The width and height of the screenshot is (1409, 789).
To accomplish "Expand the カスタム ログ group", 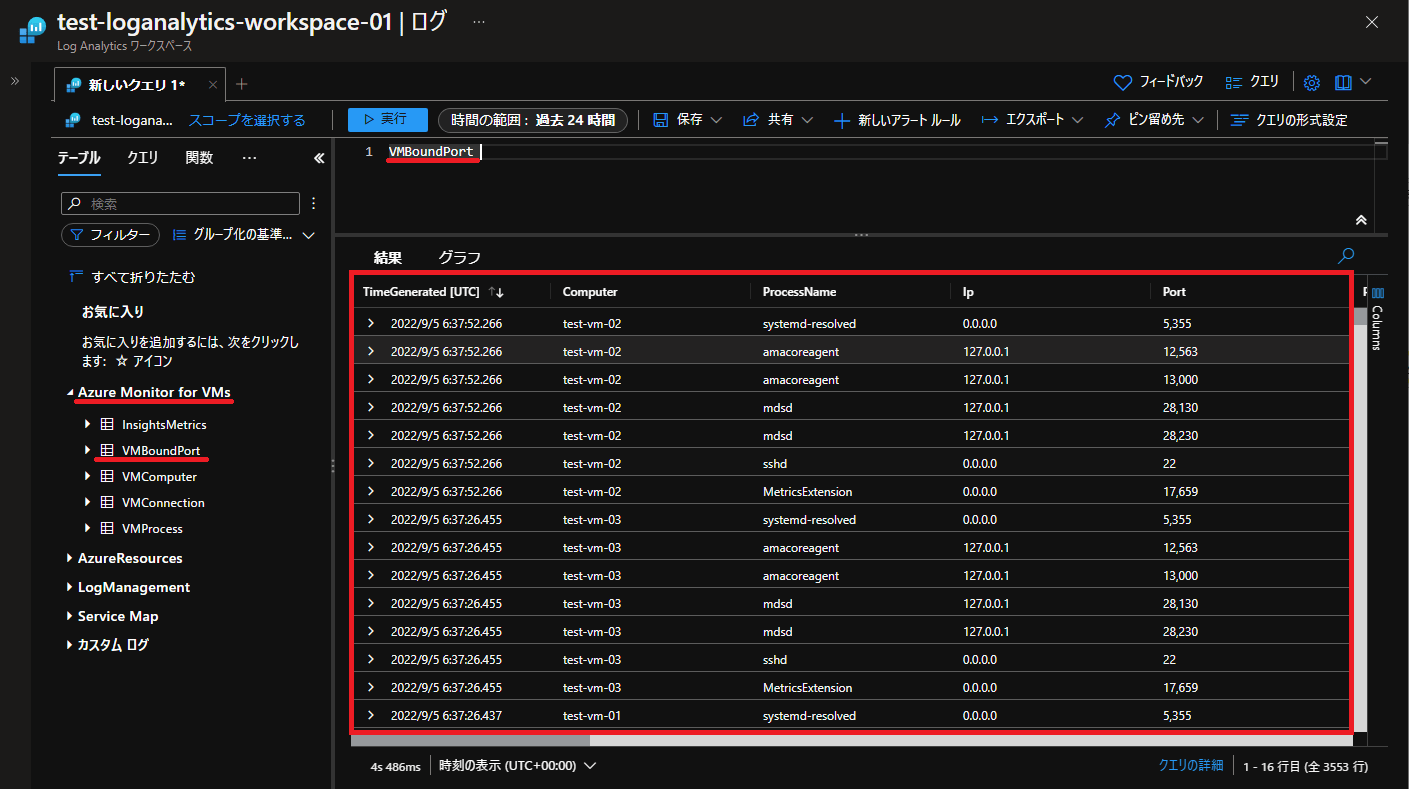I will 70,646.
